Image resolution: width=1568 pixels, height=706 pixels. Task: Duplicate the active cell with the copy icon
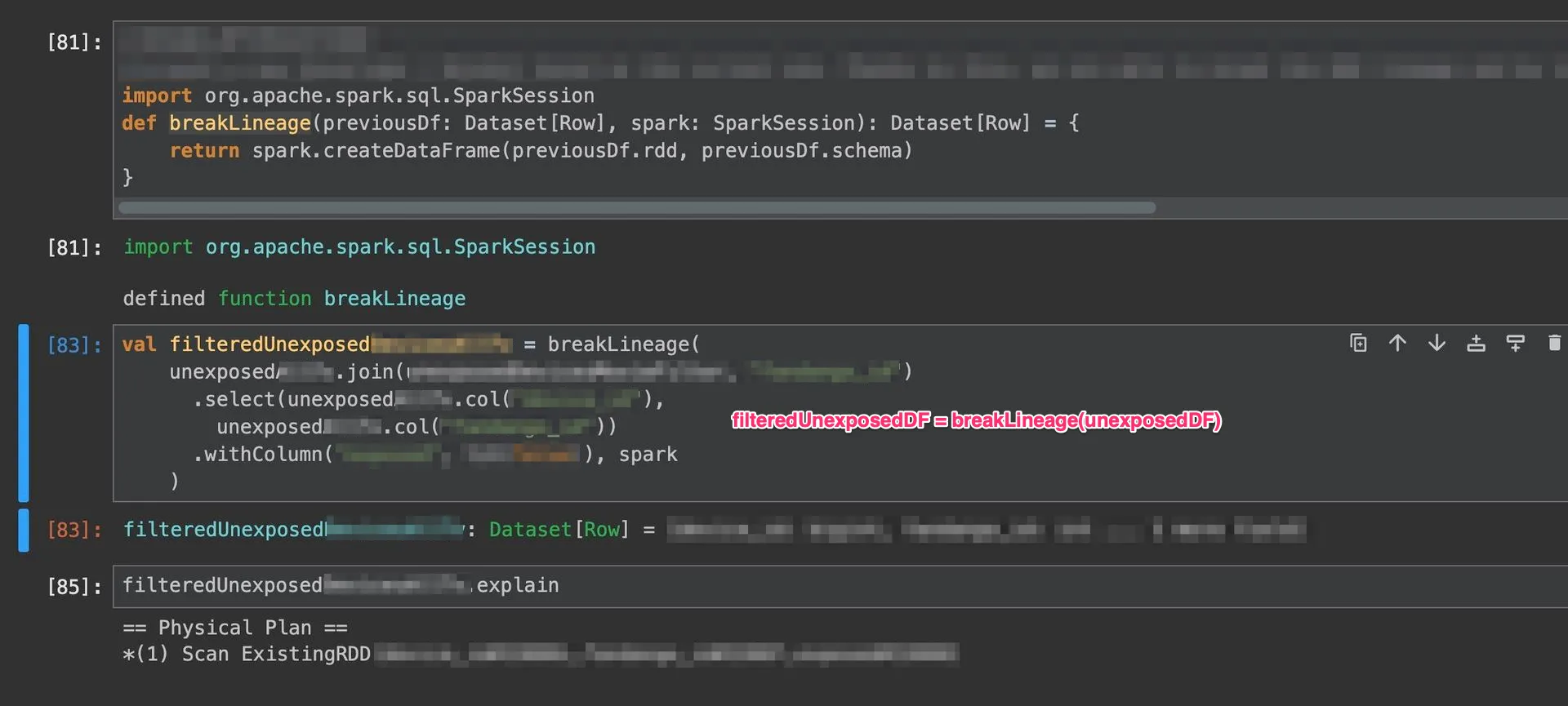pyautogui.click(x=1358, y=343)
